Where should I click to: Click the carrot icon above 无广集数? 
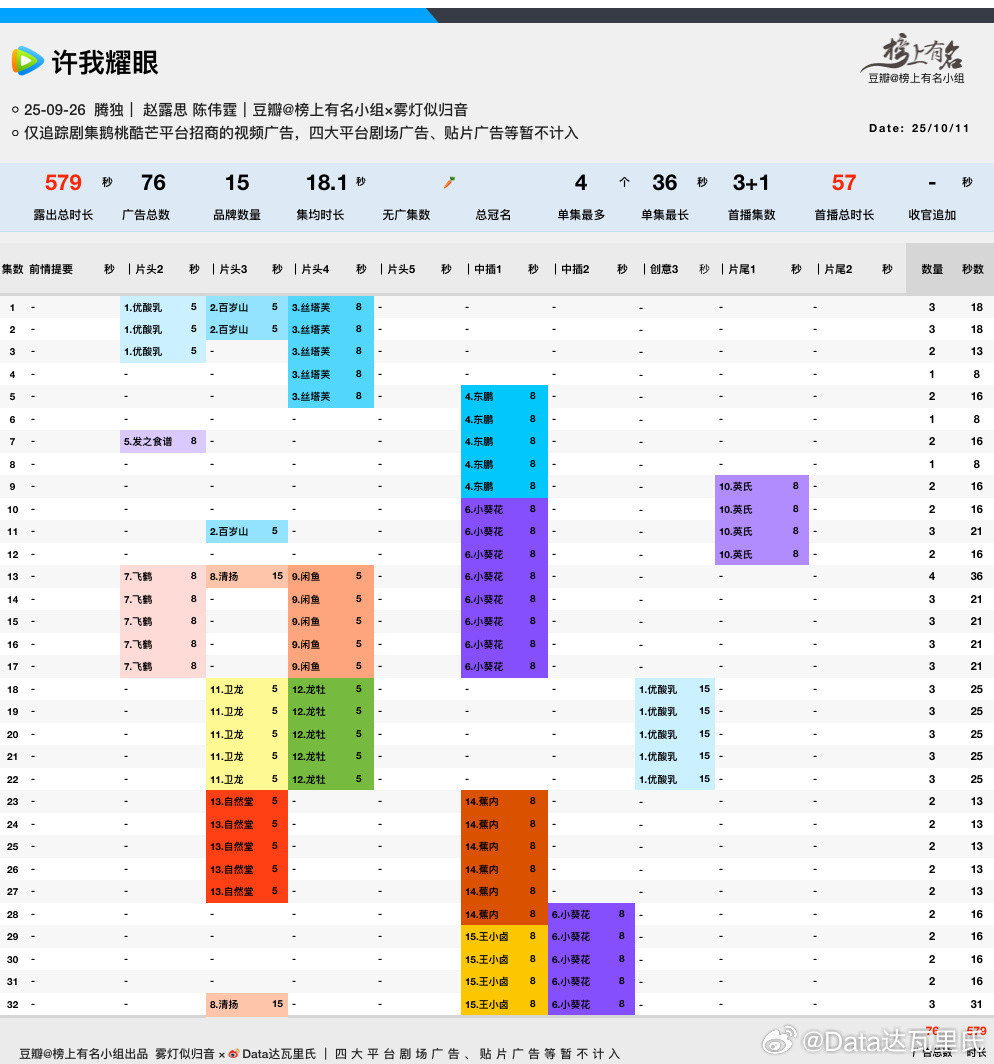click(449, 182)
